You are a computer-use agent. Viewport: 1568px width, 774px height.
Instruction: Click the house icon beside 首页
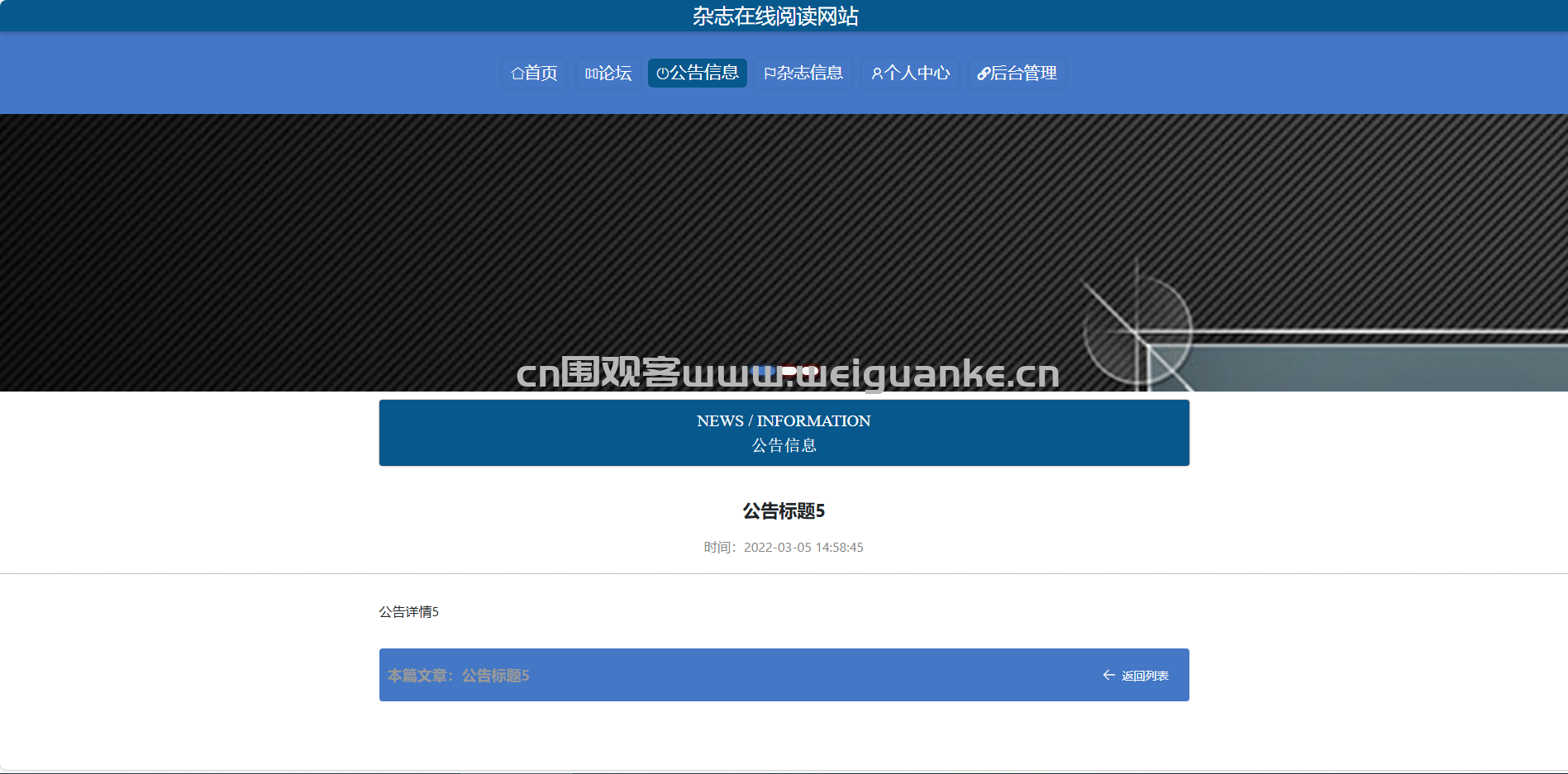pos(517,74)
